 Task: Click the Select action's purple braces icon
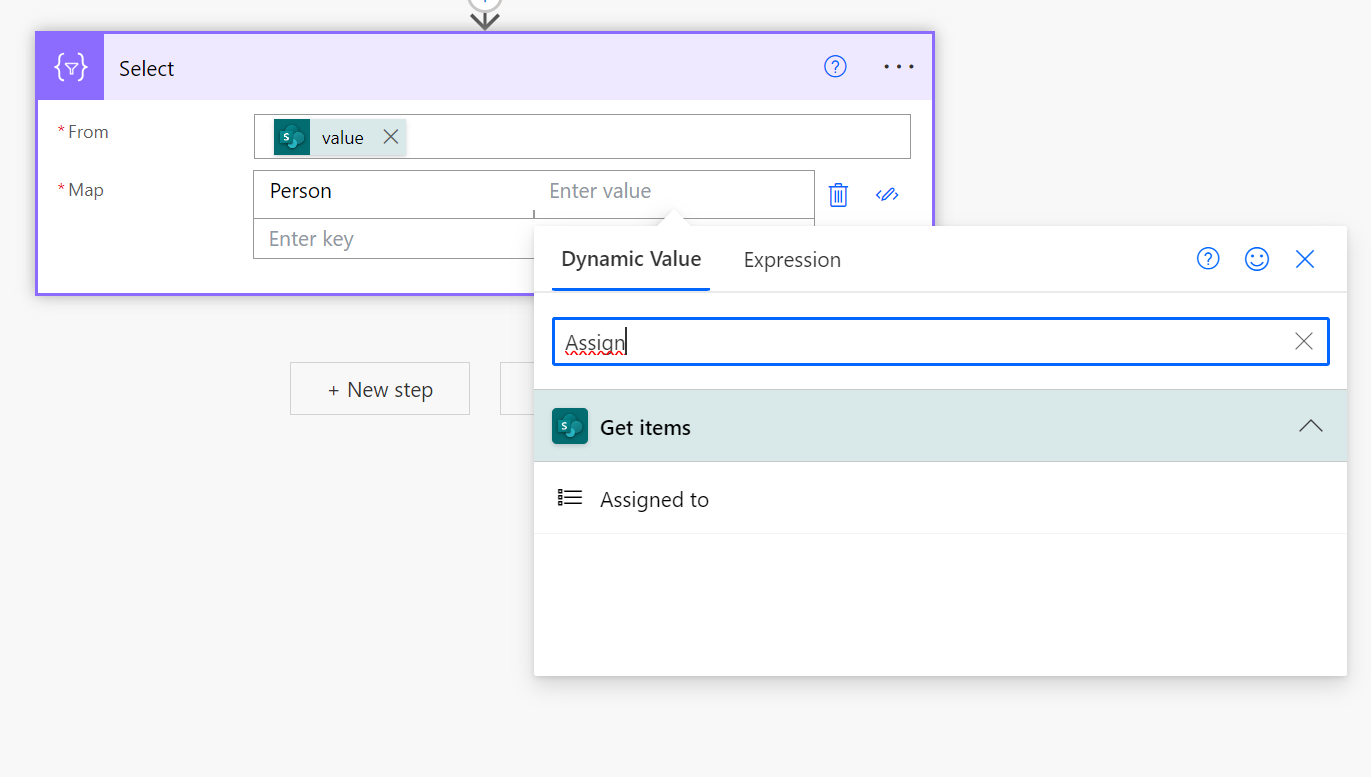click(69, 66)
